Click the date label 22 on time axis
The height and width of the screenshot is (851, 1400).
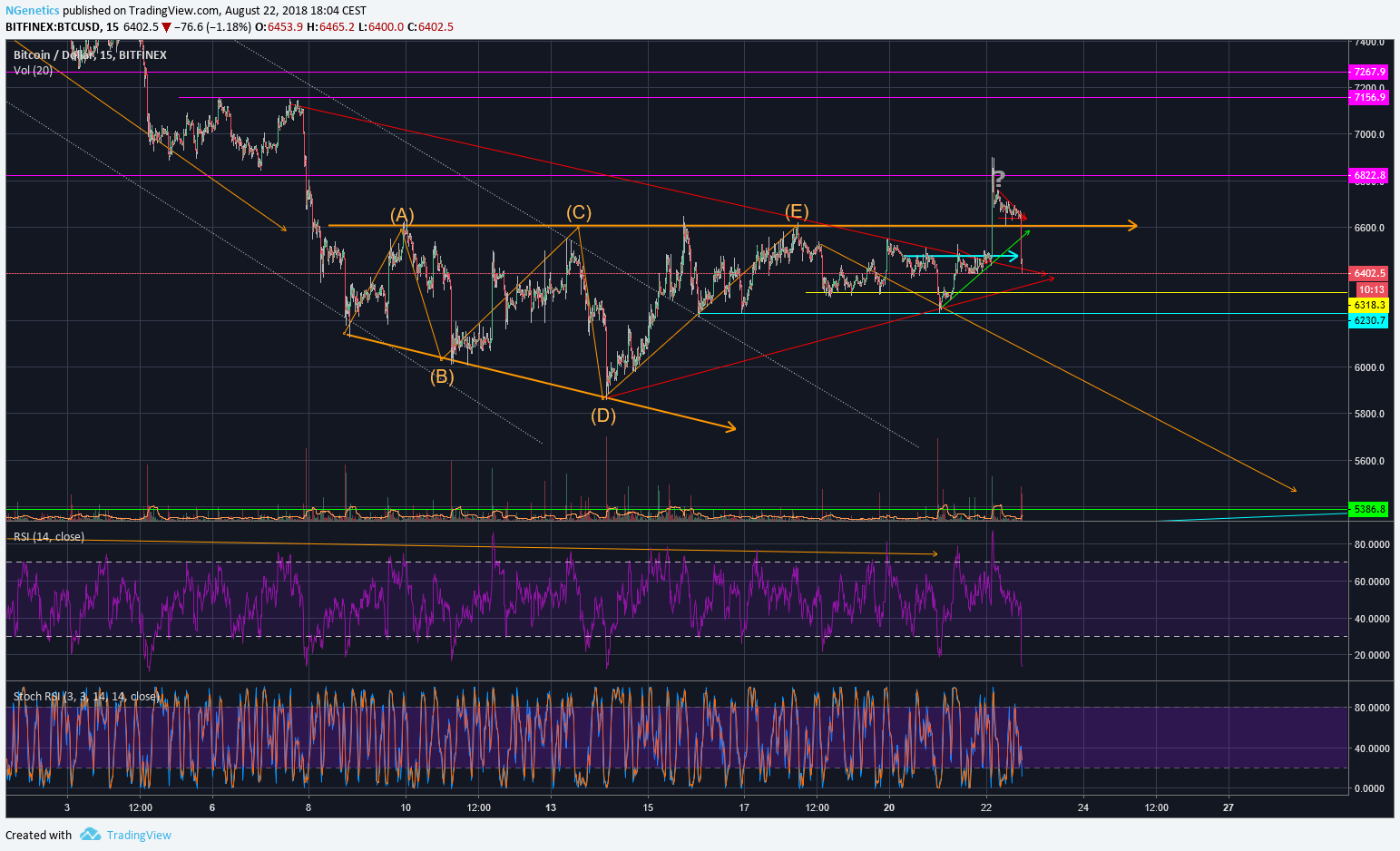(x=986, y=807)
